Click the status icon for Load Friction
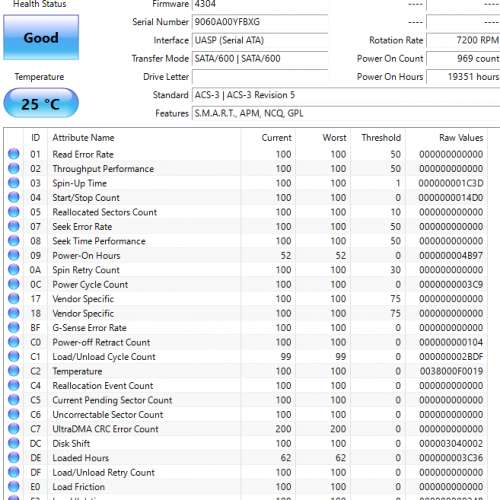The width and height of the screenshot is (500, 500). 14,487
